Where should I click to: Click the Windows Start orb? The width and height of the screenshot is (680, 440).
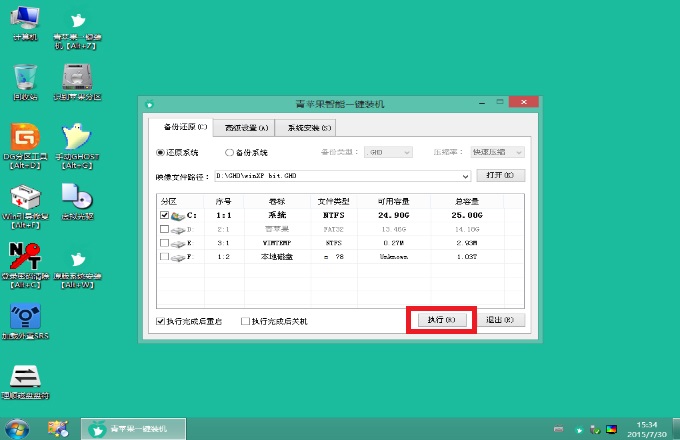16,429
